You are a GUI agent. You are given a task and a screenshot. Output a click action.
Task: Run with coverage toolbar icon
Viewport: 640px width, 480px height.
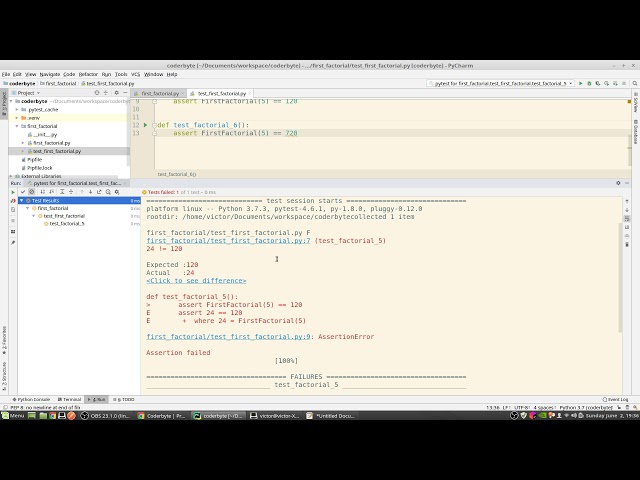[x=598, y=83]
